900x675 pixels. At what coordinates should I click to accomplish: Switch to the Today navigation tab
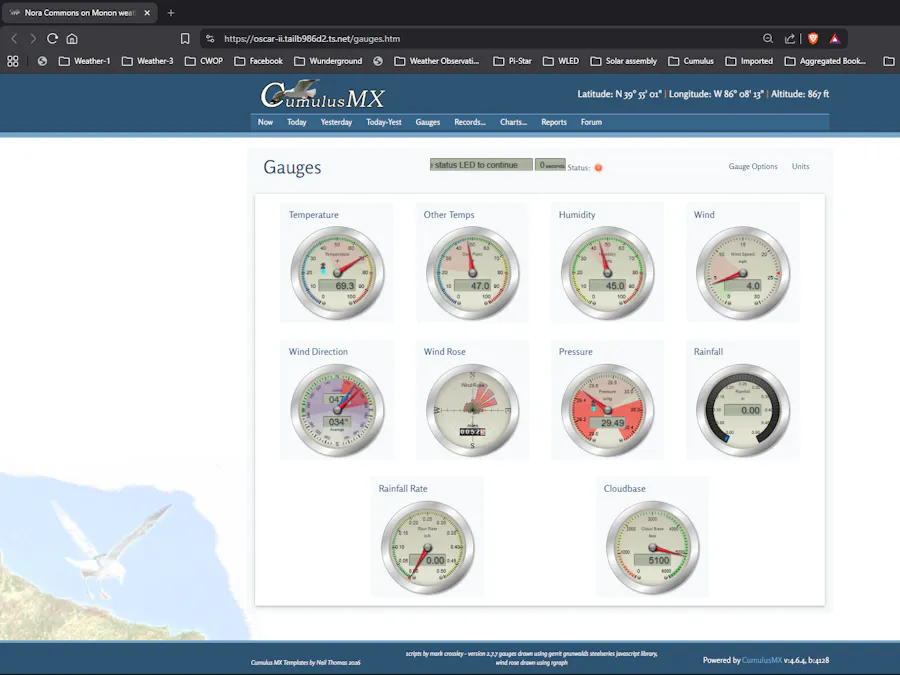296,122
